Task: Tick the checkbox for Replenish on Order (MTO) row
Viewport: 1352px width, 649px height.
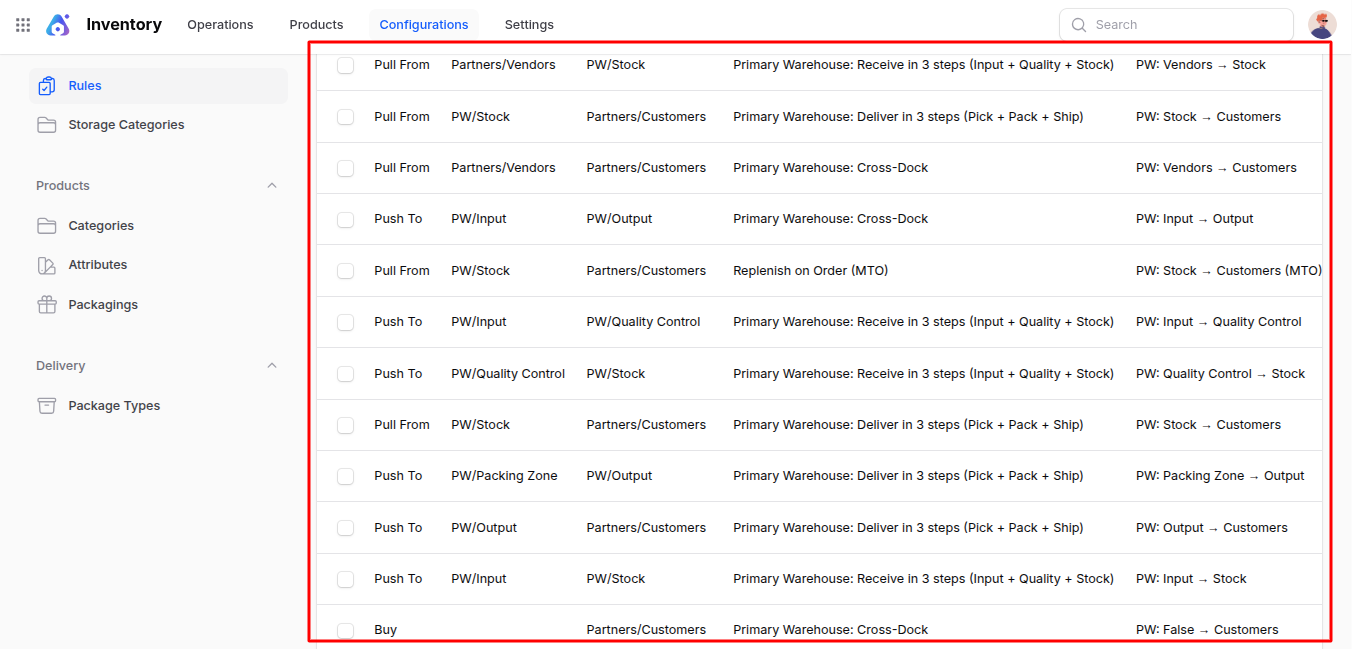Action: click(345, 271)
